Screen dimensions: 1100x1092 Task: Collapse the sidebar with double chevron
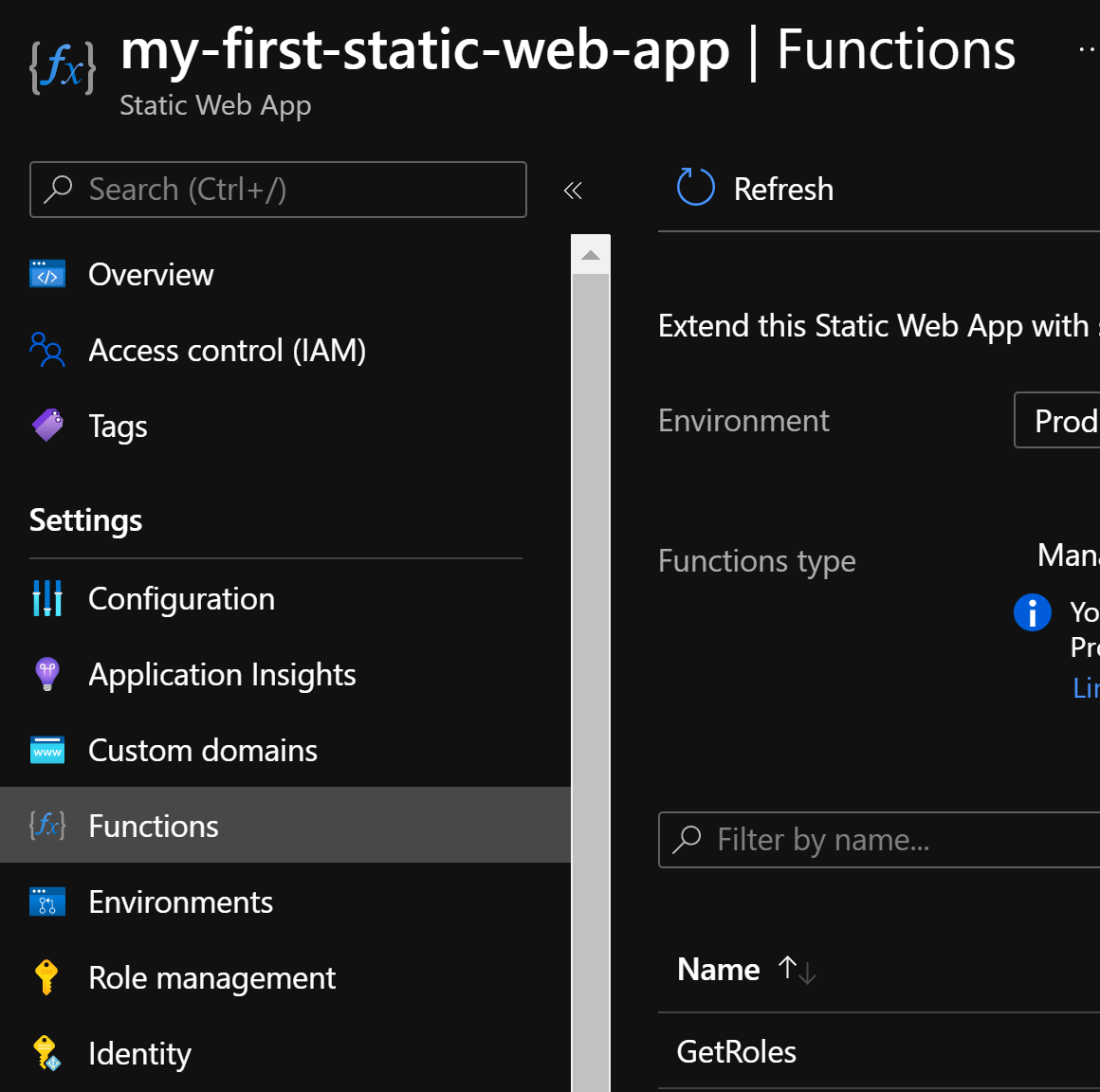coord(573,191)
